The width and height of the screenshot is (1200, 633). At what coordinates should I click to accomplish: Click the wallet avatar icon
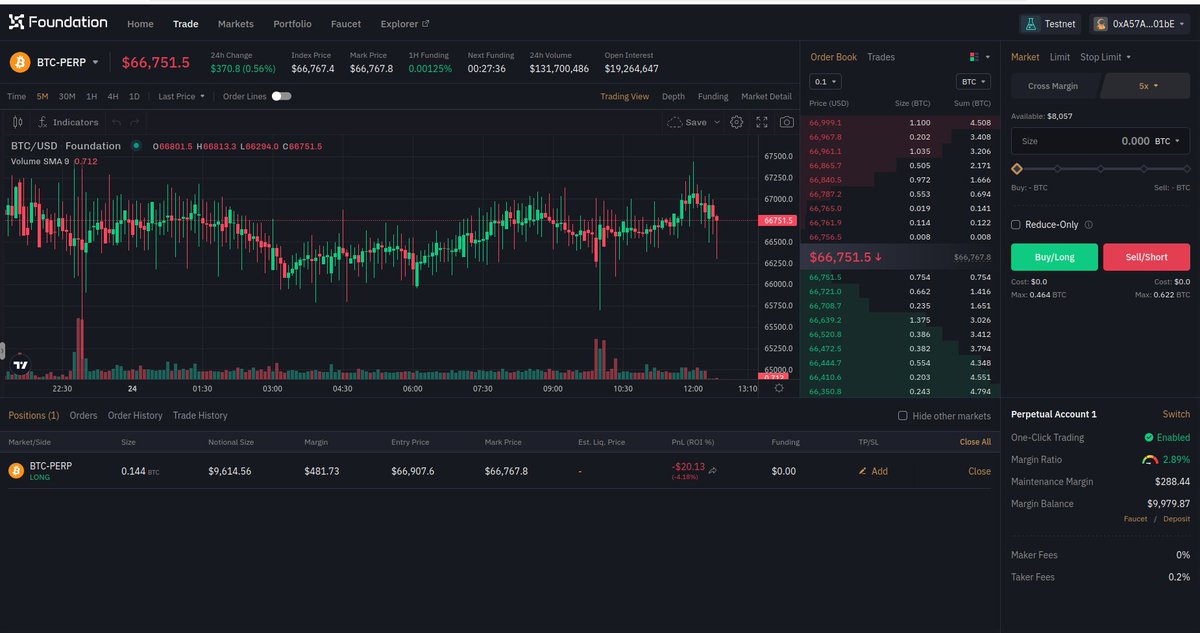(x=1100, y=23)
